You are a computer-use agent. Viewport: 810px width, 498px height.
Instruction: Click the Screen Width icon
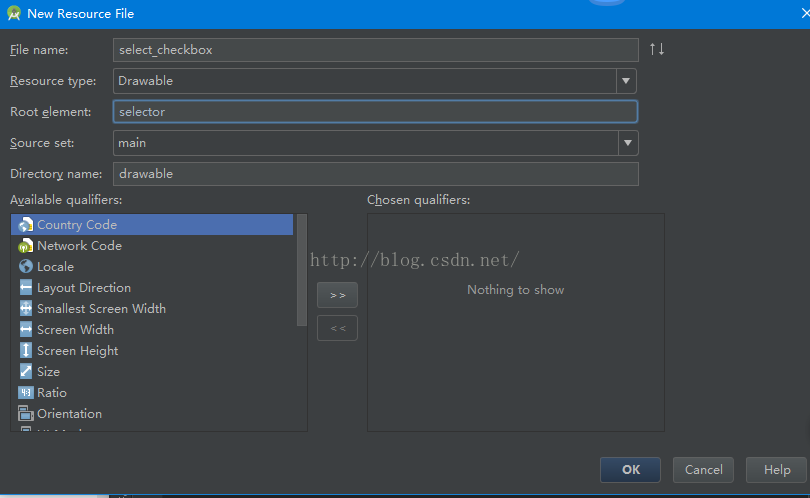point(25,330)
